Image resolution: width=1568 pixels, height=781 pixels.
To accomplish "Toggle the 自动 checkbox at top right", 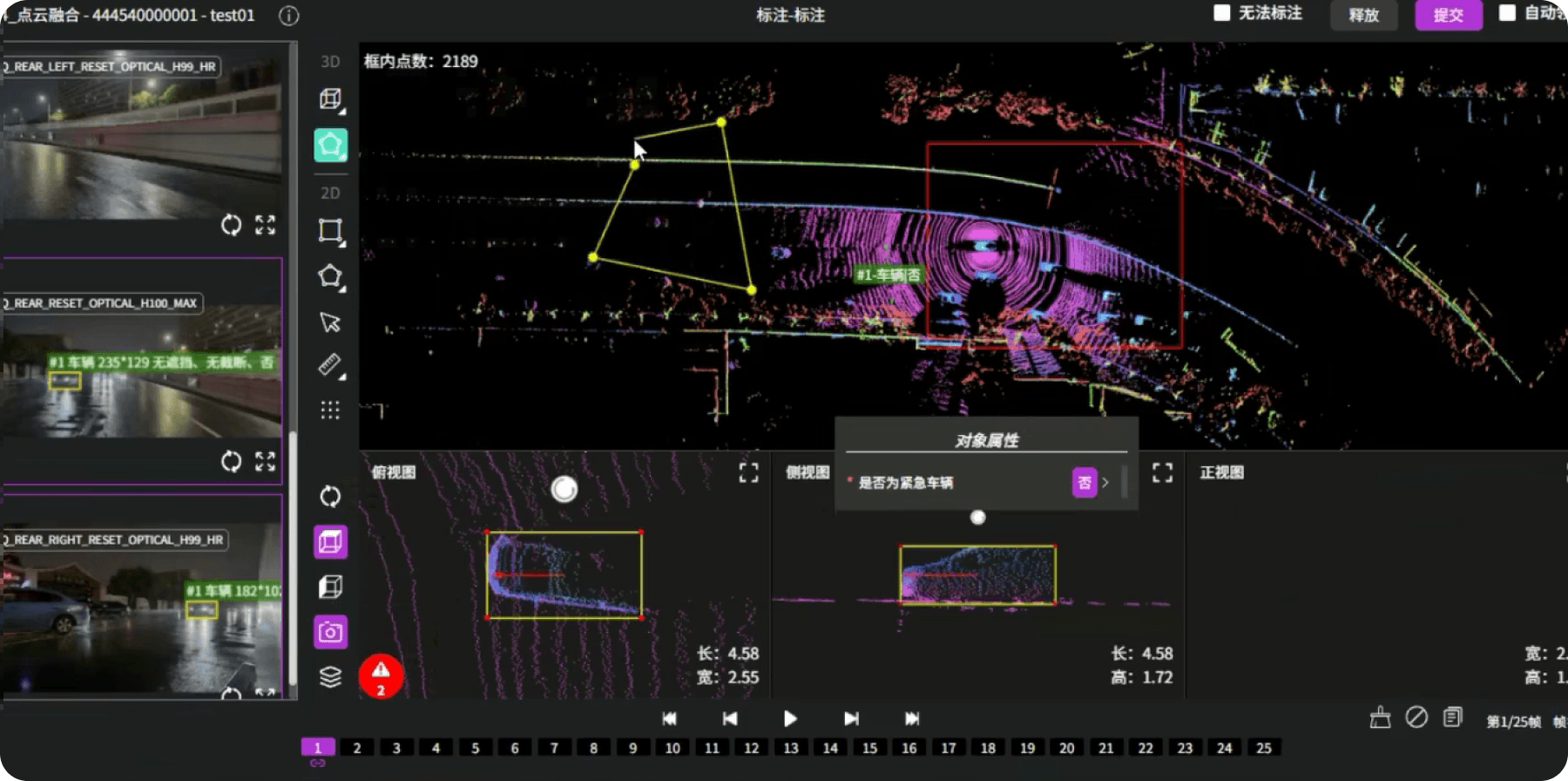I will pyautogui.click(x=1507, y=12).
